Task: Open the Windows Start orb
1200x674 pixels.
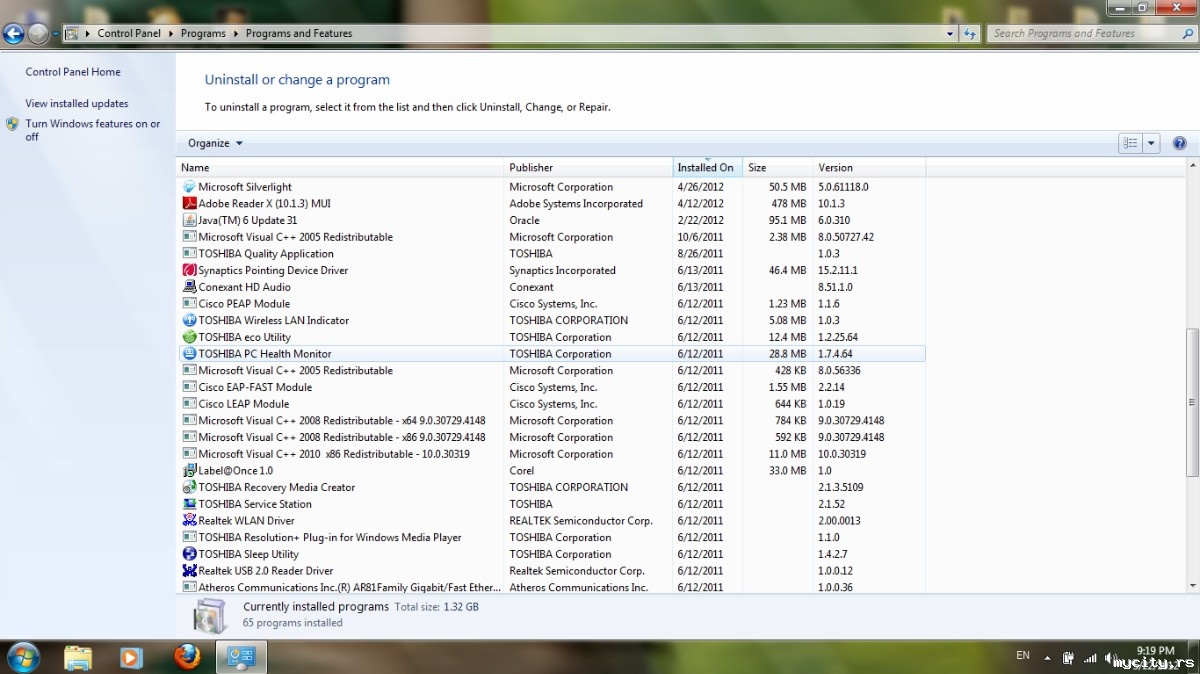Action: tap(23, 657)
